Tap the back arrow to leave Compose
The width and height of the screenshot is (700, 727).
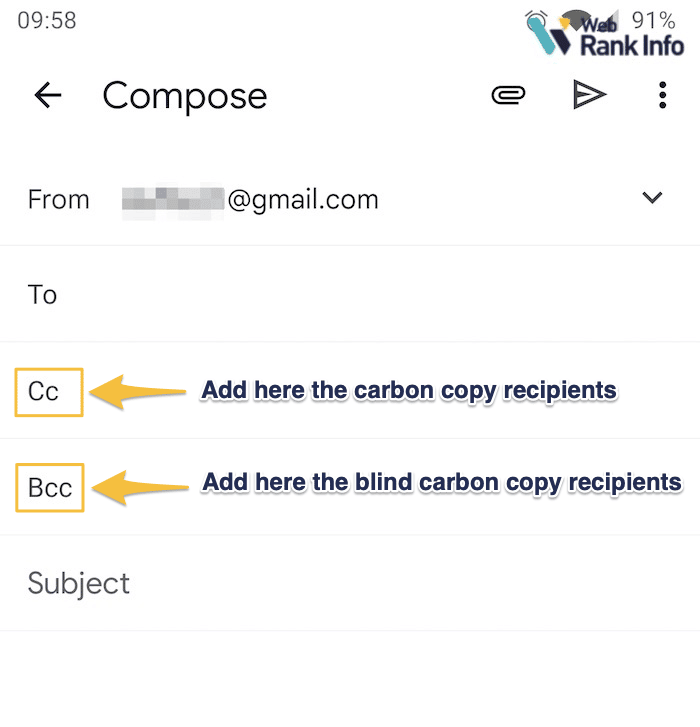tap(48, 95)
